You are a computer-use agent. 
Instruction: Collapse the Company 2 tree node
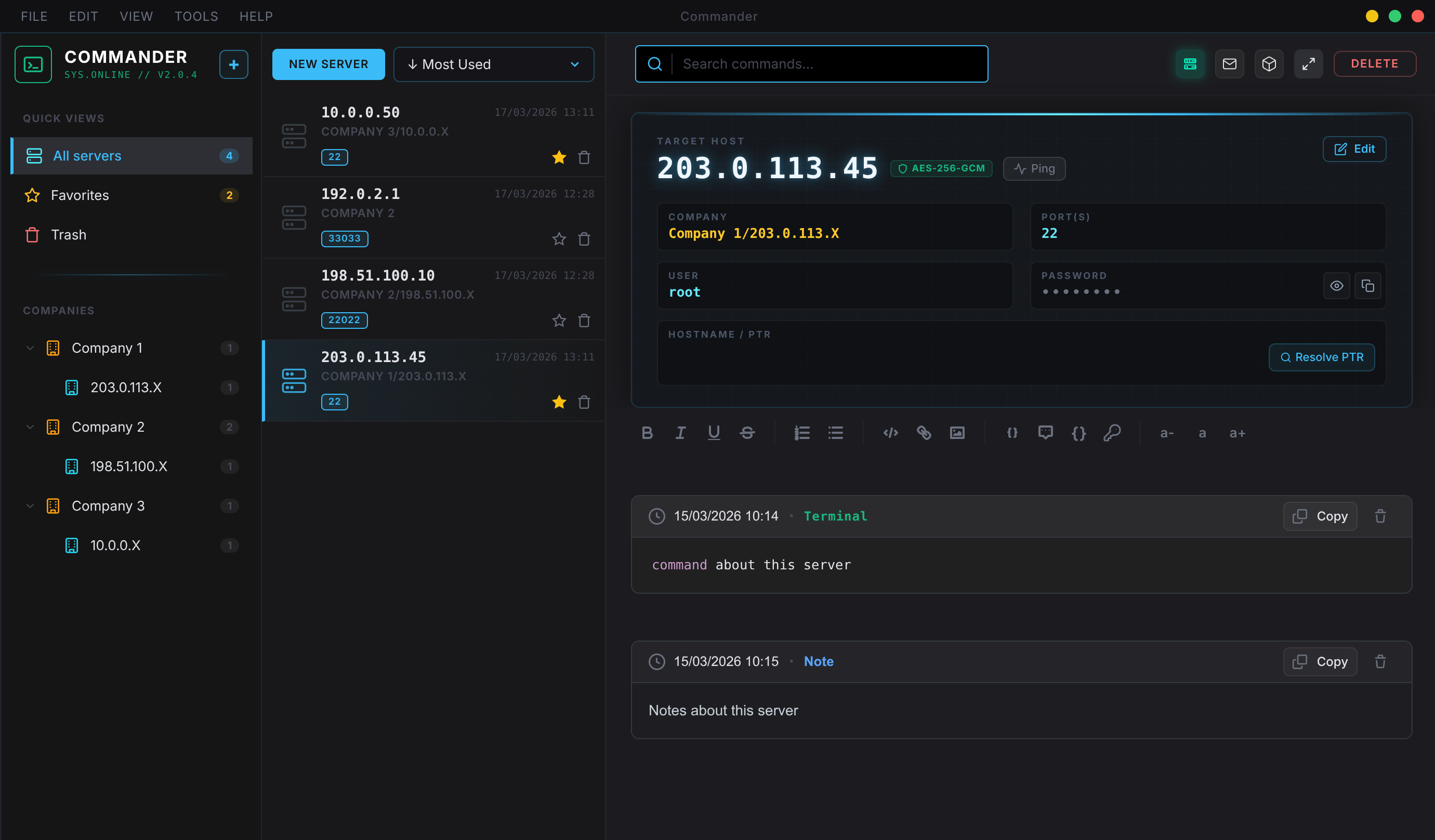pyautogui.click(x=30, y=427)
